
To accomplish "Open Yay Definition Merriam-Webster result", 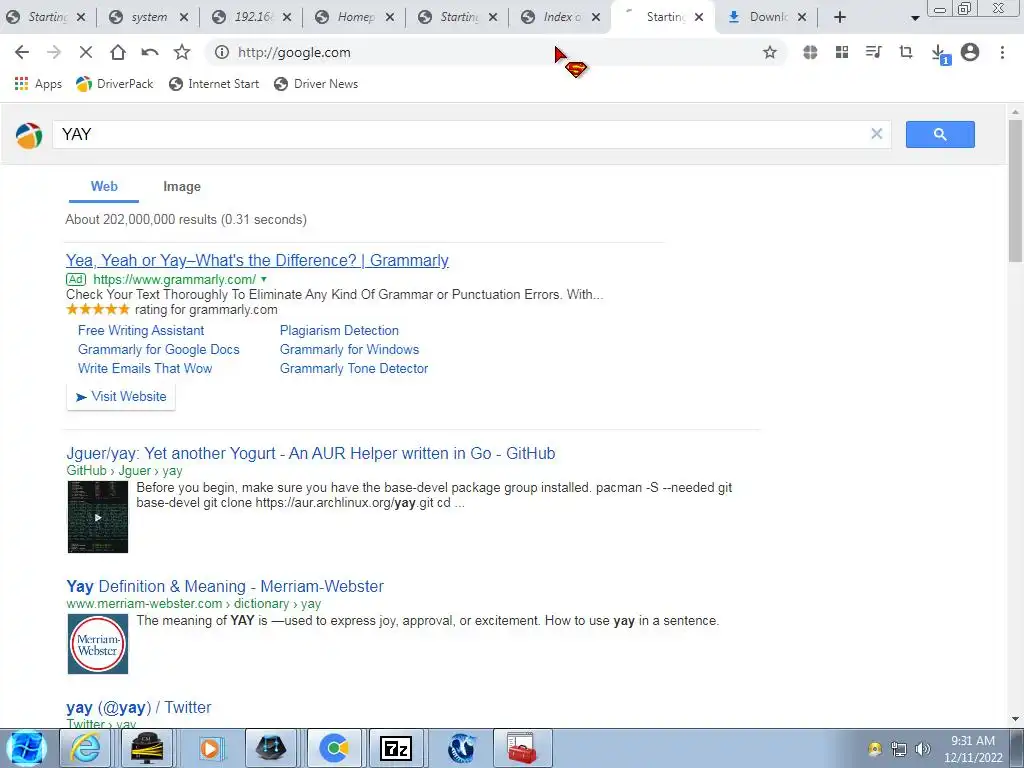I will pos(225,586).
